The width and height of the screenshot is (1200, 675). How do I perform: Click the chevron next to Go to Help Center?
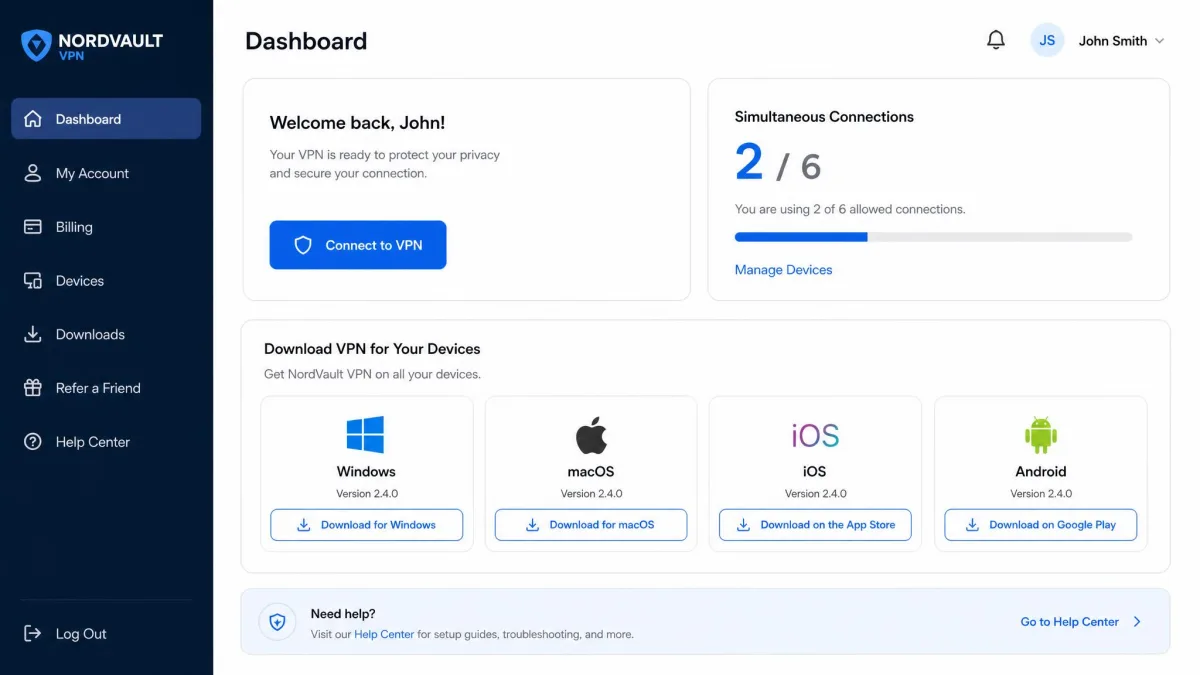pyautogui.click(x=1137, y=622)
